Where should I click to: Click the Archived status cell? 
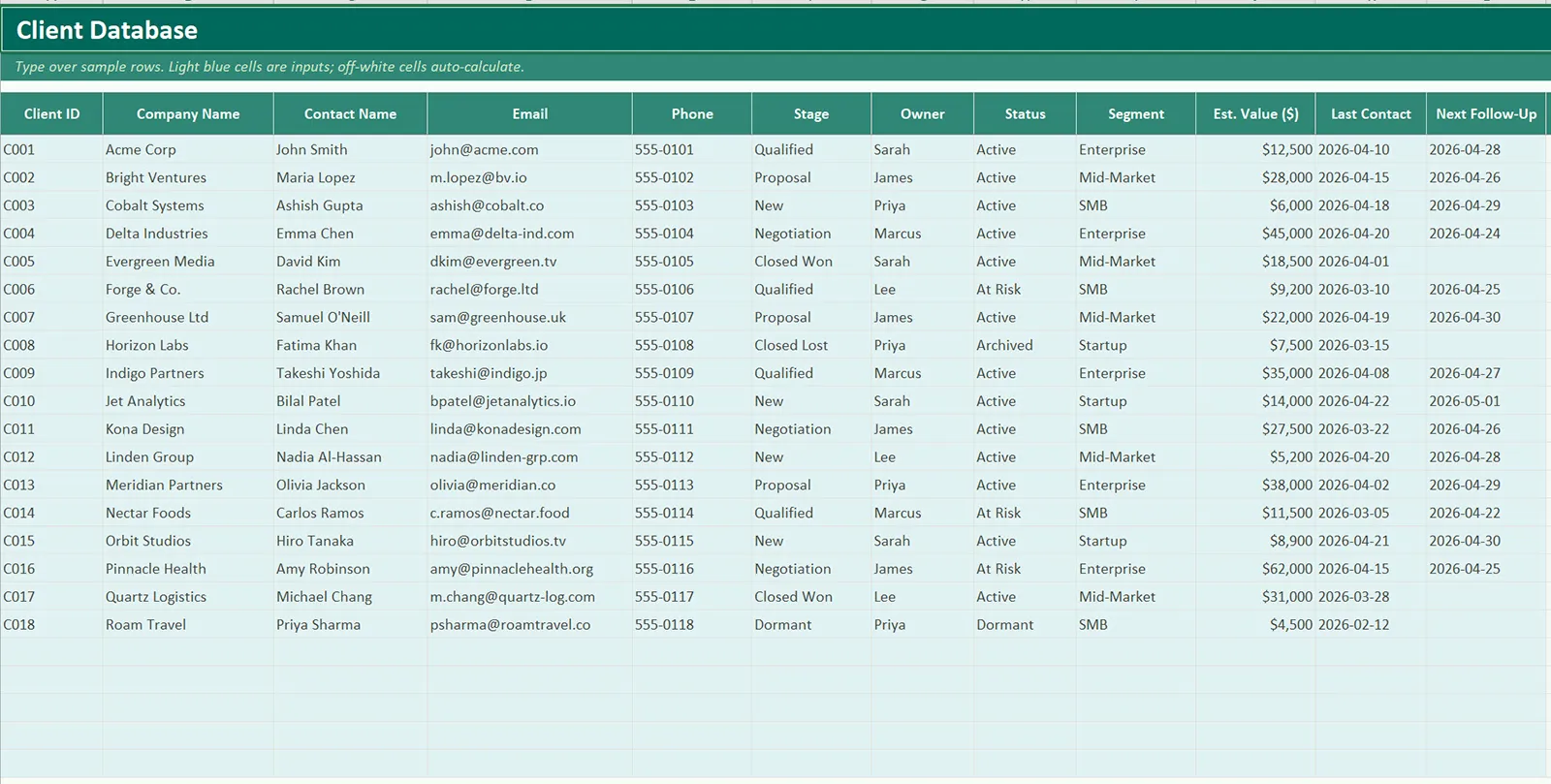1025,345
